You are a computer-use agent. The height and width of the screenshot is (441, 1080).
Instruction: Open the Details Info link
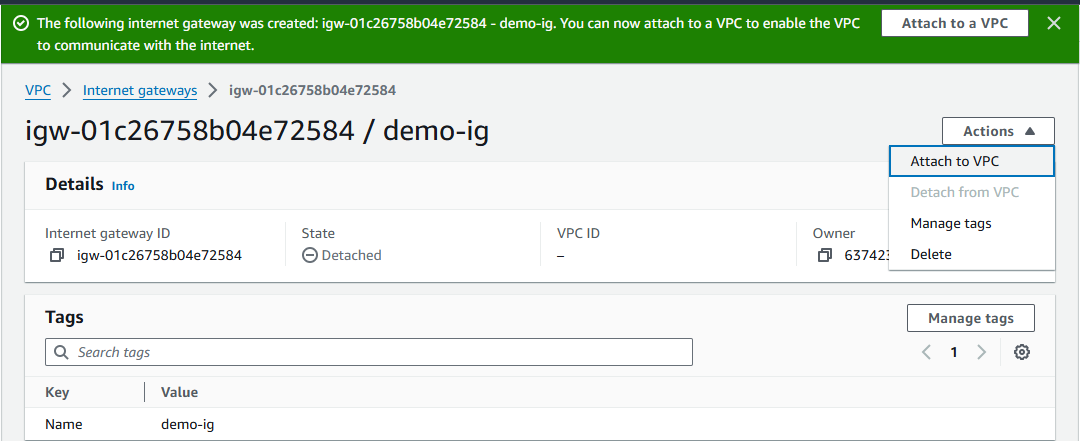(123, 186)
